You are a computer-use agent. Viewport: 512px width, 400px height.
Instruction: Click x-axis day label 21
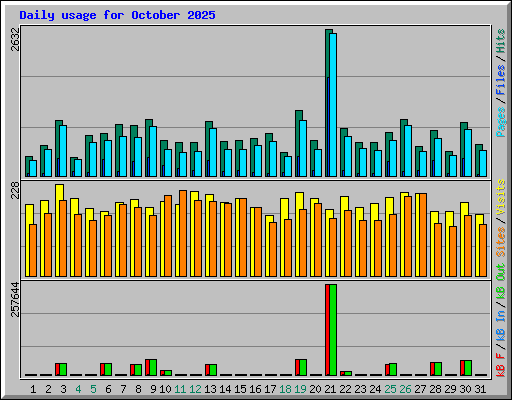tap(330, 389)
